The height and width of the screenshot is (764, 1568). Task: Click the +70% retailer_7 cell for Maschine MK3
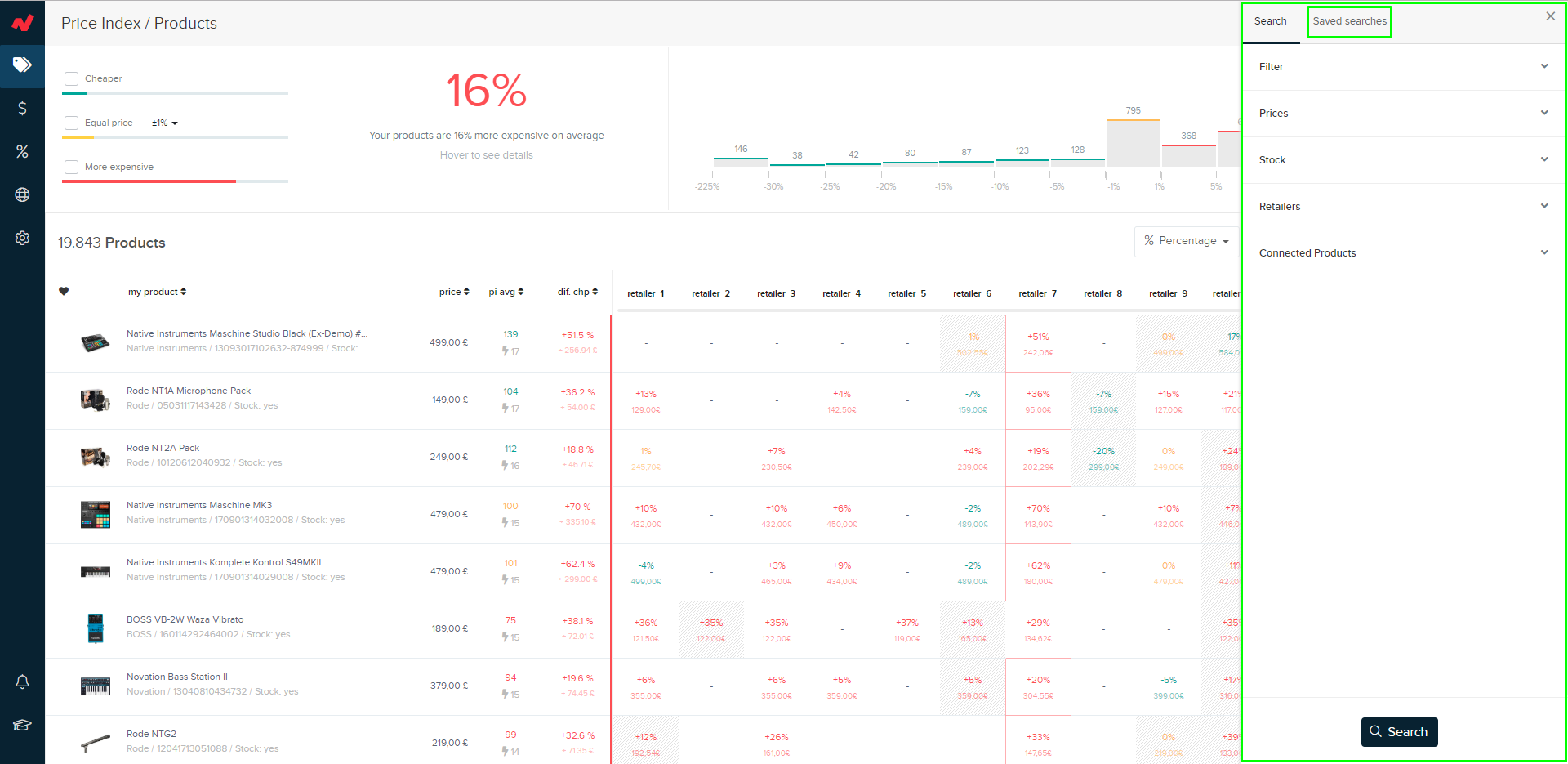click(1038, 516)
